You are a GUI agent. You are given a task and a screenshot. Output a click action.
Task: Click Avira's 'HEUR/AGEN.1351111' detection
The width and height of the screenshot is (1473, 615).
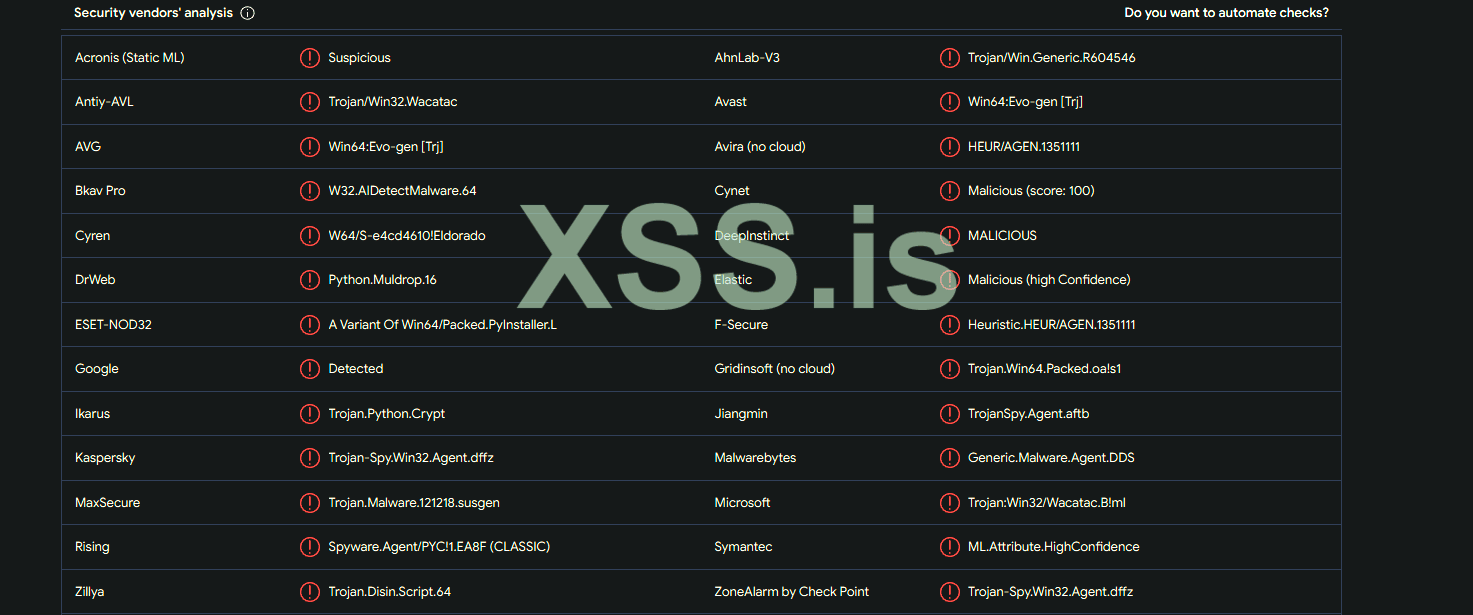[x=1024, y=147]
